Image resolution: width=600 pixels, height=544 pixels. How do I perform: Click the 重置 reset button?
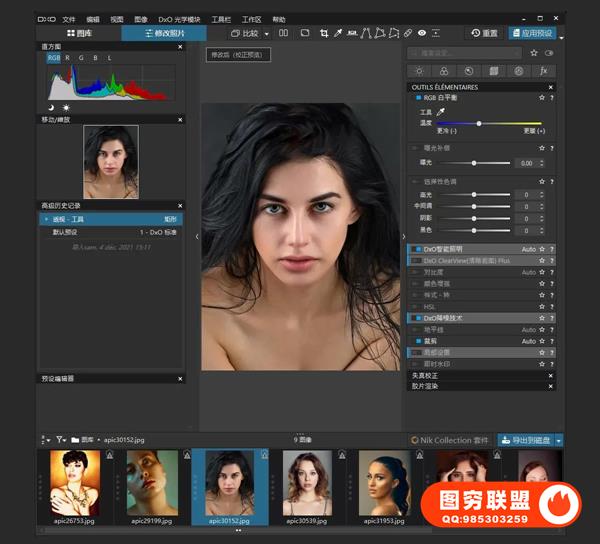coord(484,33)
